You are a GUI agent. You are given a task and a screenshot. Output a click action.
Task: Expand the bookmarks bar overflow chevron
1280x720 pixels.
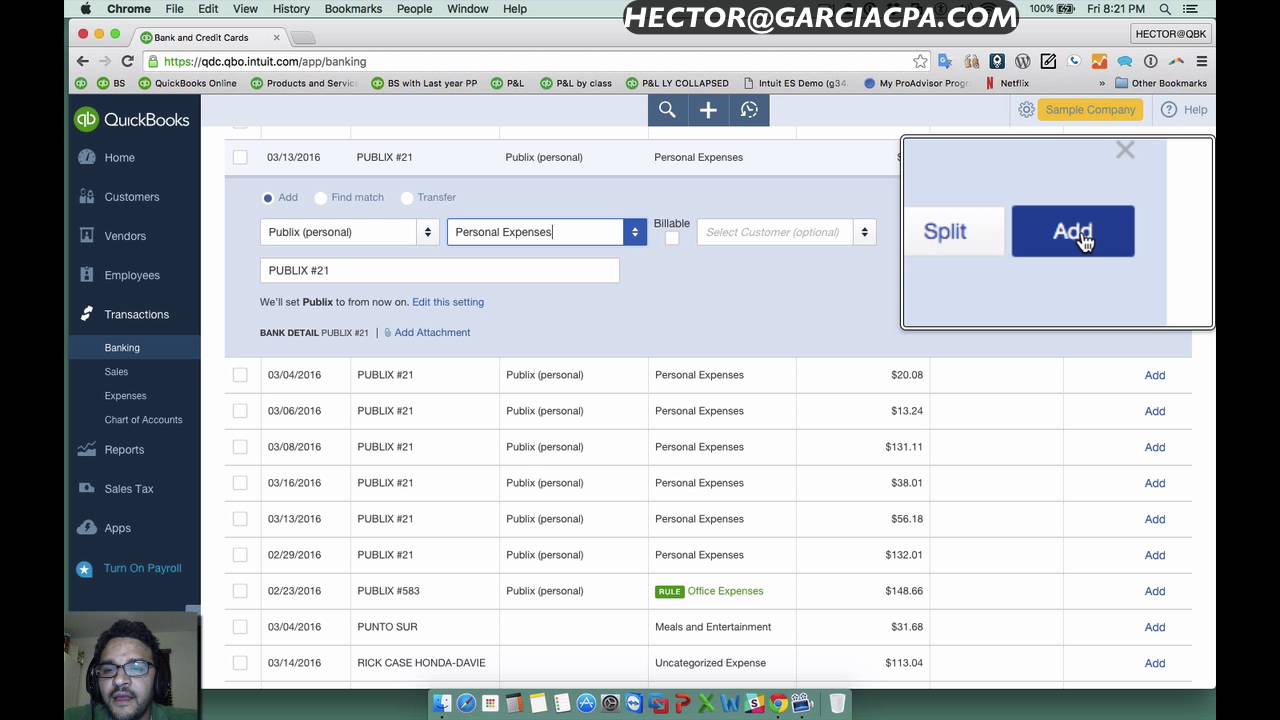coord(1102,83)
